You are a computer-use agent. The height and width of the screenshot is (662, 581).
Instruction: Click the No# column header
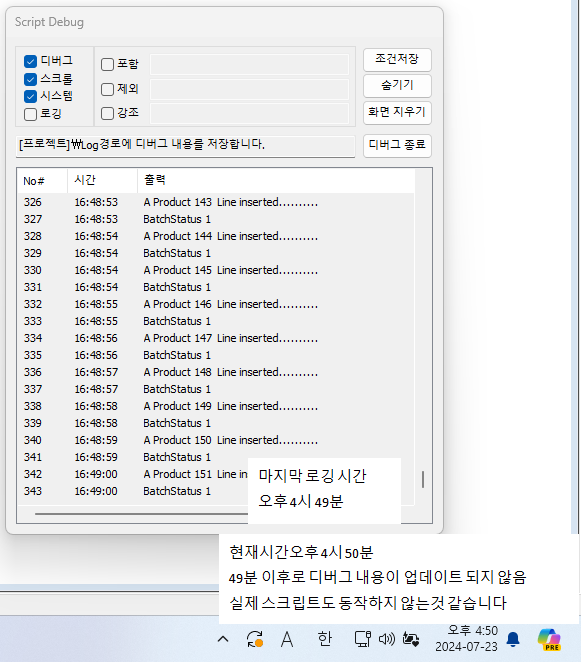(42, 181)
